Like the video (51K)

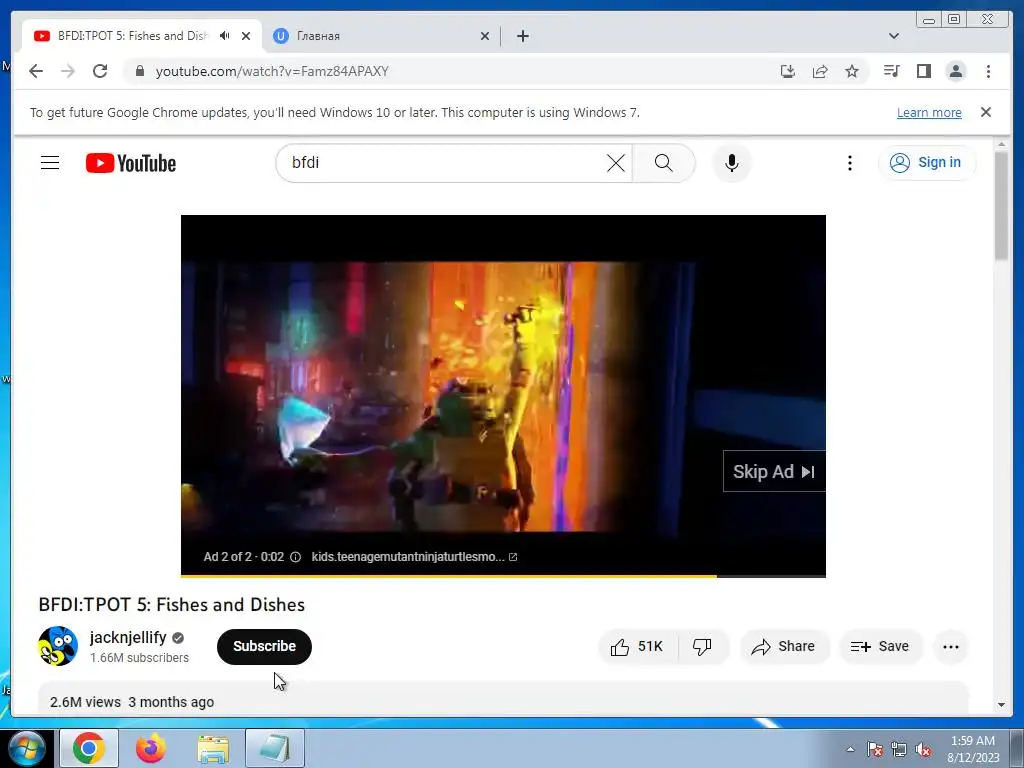[637, 647]
